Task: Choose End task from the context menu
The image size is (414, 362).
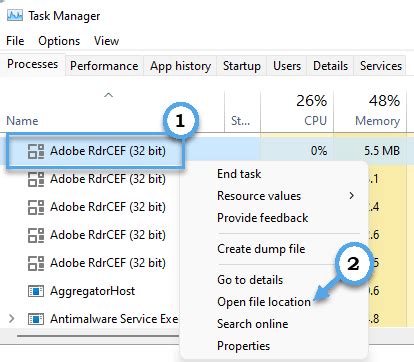Action: click(239, 174)
